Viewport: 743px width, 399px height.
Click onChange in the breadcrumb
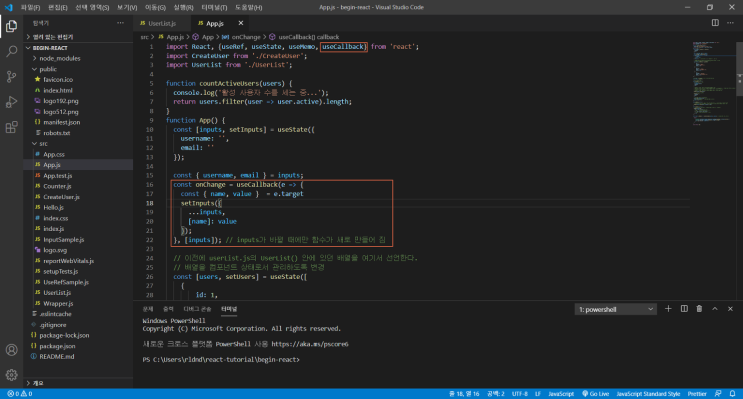pyautogui.click(x=246, y=37)
